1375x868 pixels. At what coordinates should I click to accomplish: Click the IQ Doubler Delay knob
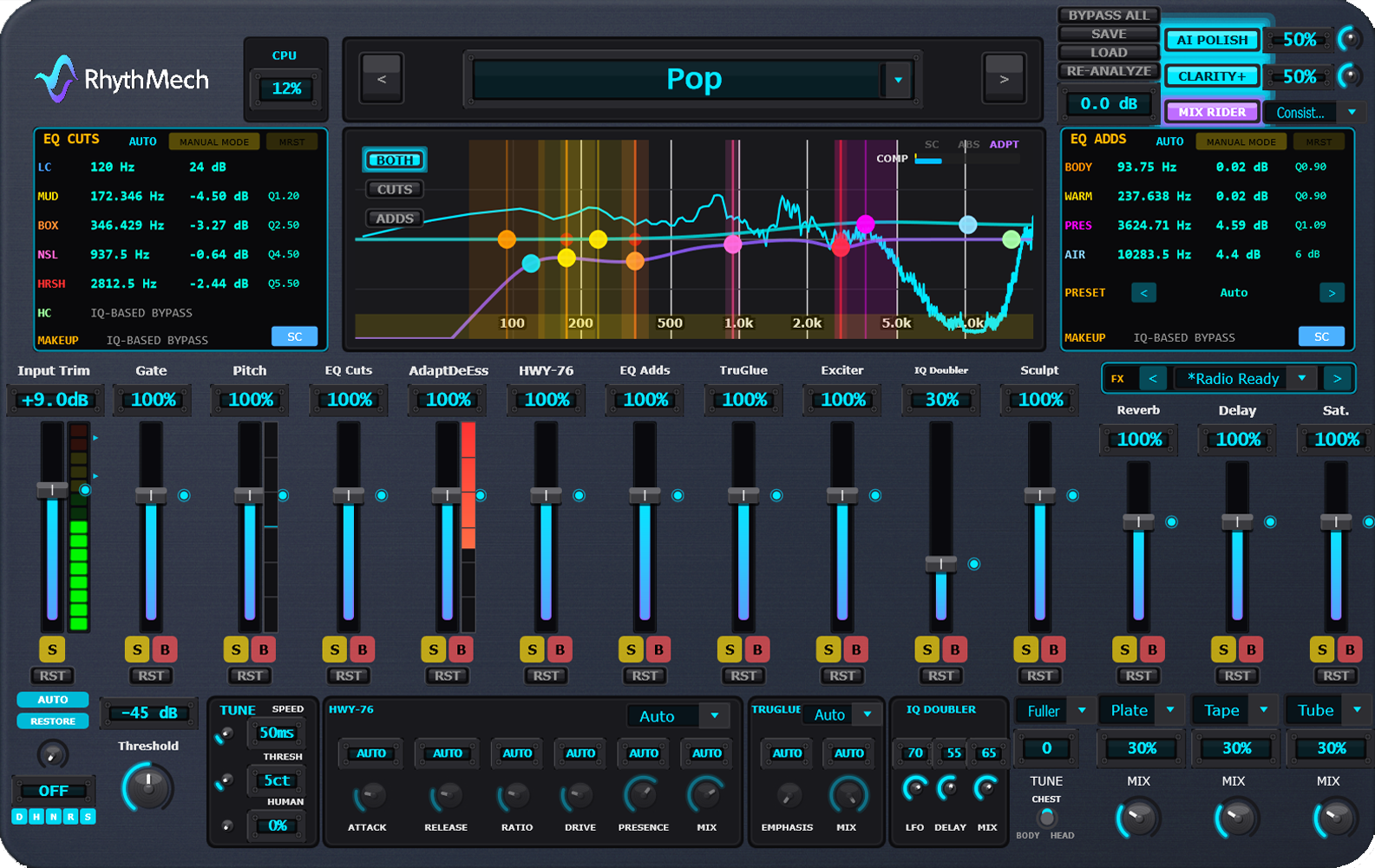[x=949, y=788]
